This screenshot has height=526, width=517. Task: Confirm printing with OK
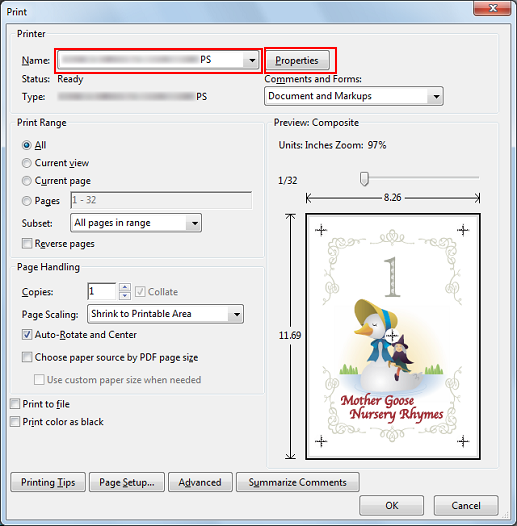click(x=392, y=506)
